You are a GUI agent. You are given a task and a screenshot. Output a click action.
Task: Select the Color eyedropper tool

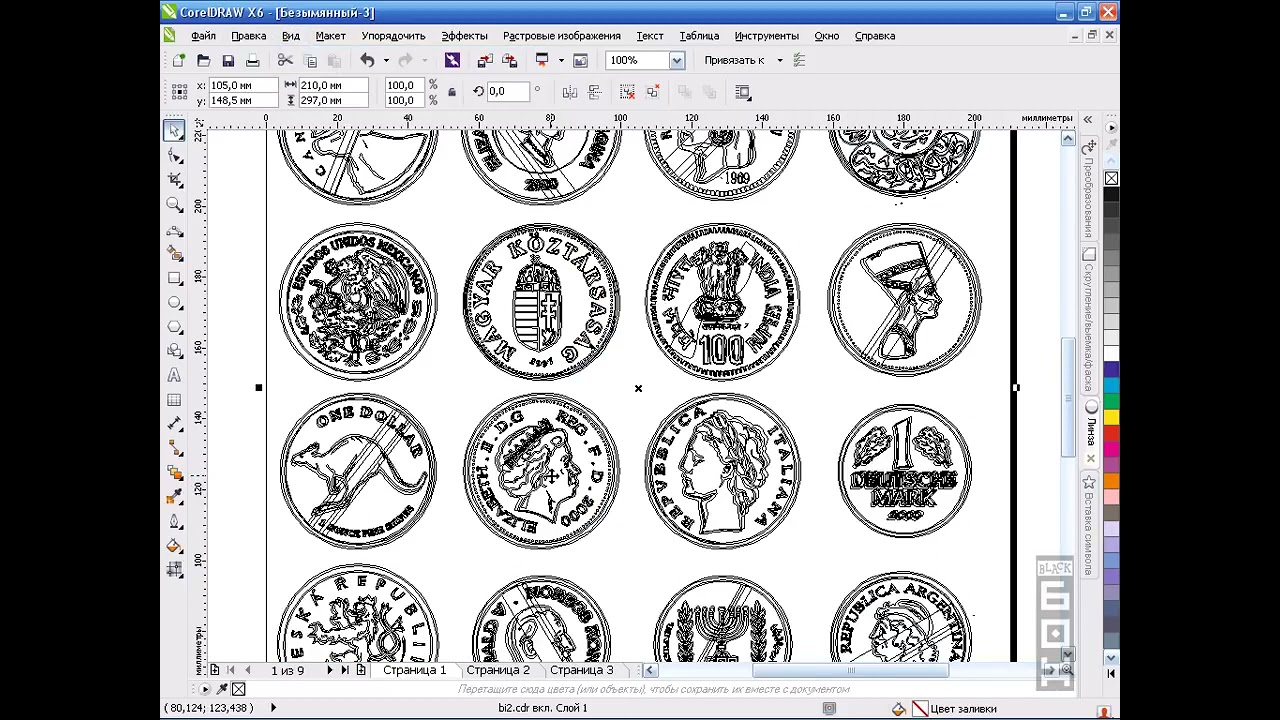(x=175, y=497)
